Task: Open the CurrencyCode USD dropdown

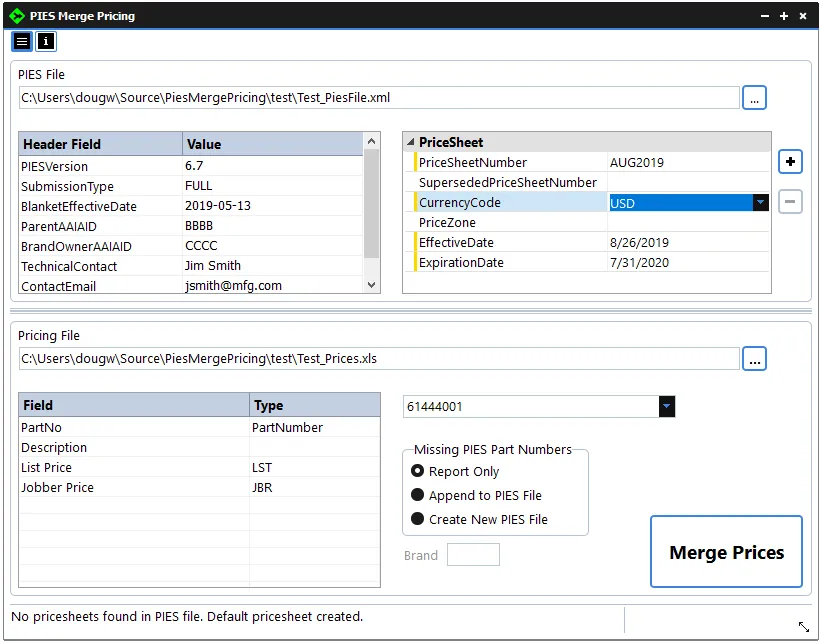Action: tap(761, 203)
